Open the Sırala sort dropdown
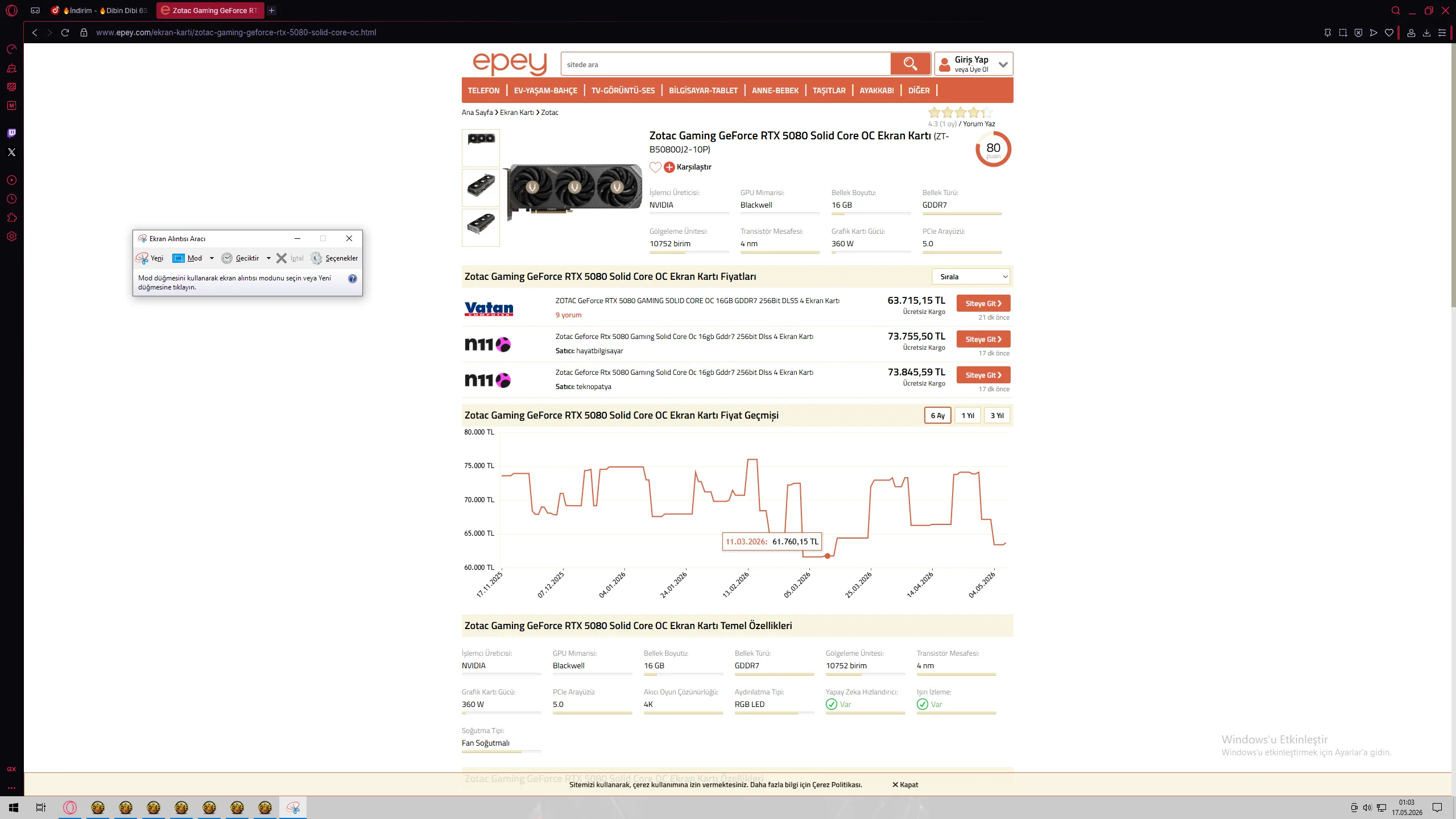This screenshot has width=1456, height=819. [971, 277]
